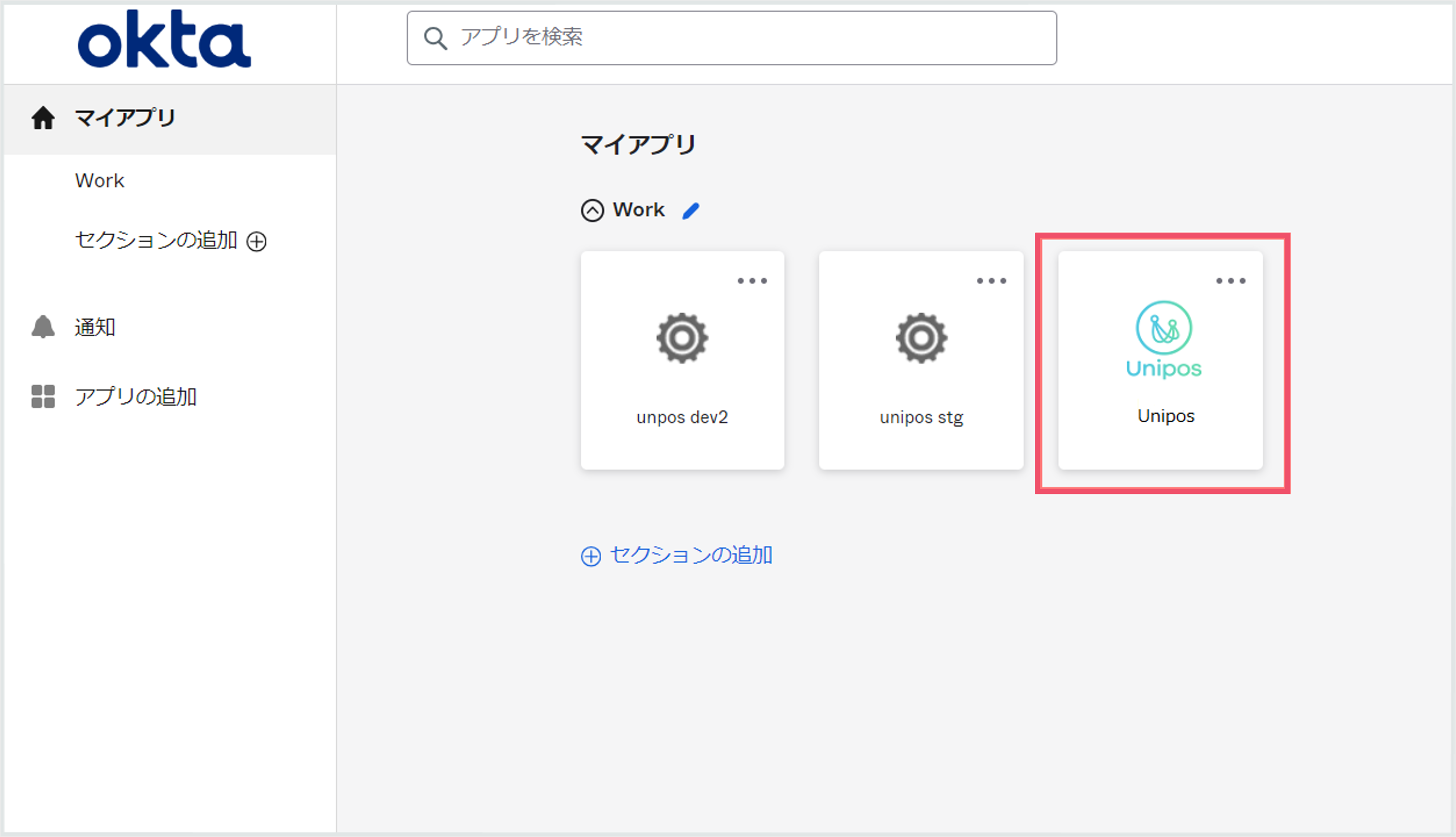Image resolution: width=1456 pixels, height=837 pixels.
Task: Open the three-dot menu on Unipos card
Action: [1231, 281]
